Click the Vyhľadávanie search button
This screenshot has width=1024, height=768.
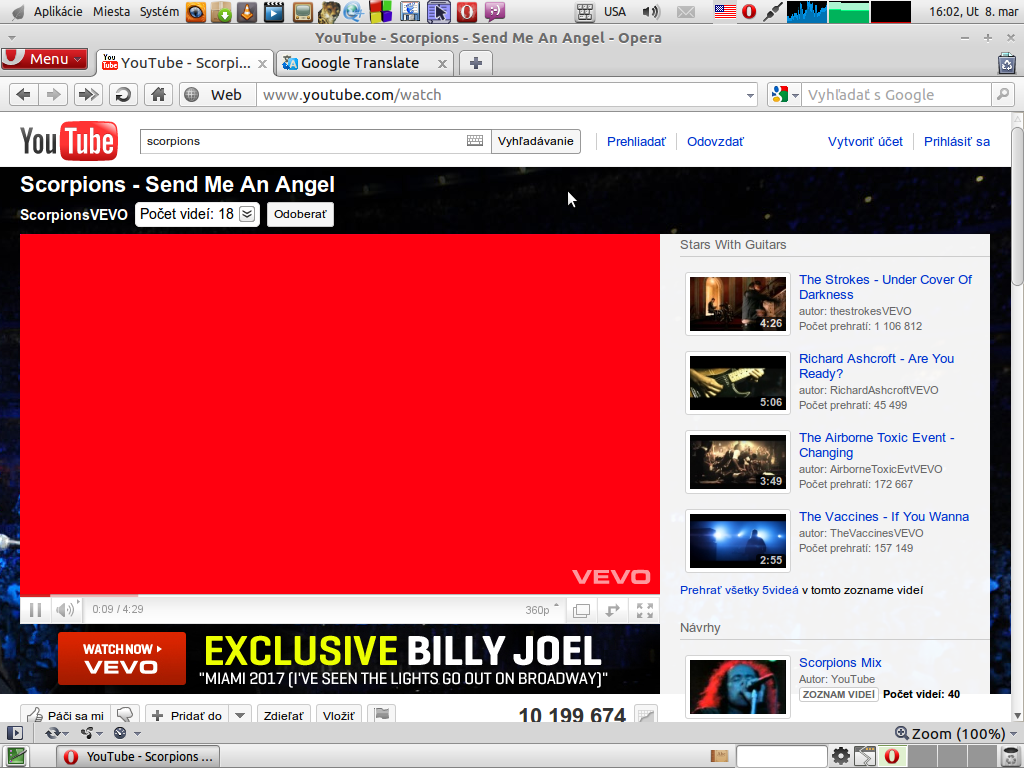536,141
